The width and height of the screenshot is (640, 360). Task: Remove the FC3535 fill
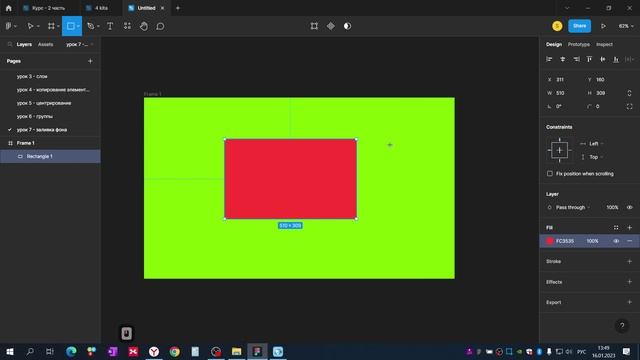pyautogui.click(x=629, y=241)
